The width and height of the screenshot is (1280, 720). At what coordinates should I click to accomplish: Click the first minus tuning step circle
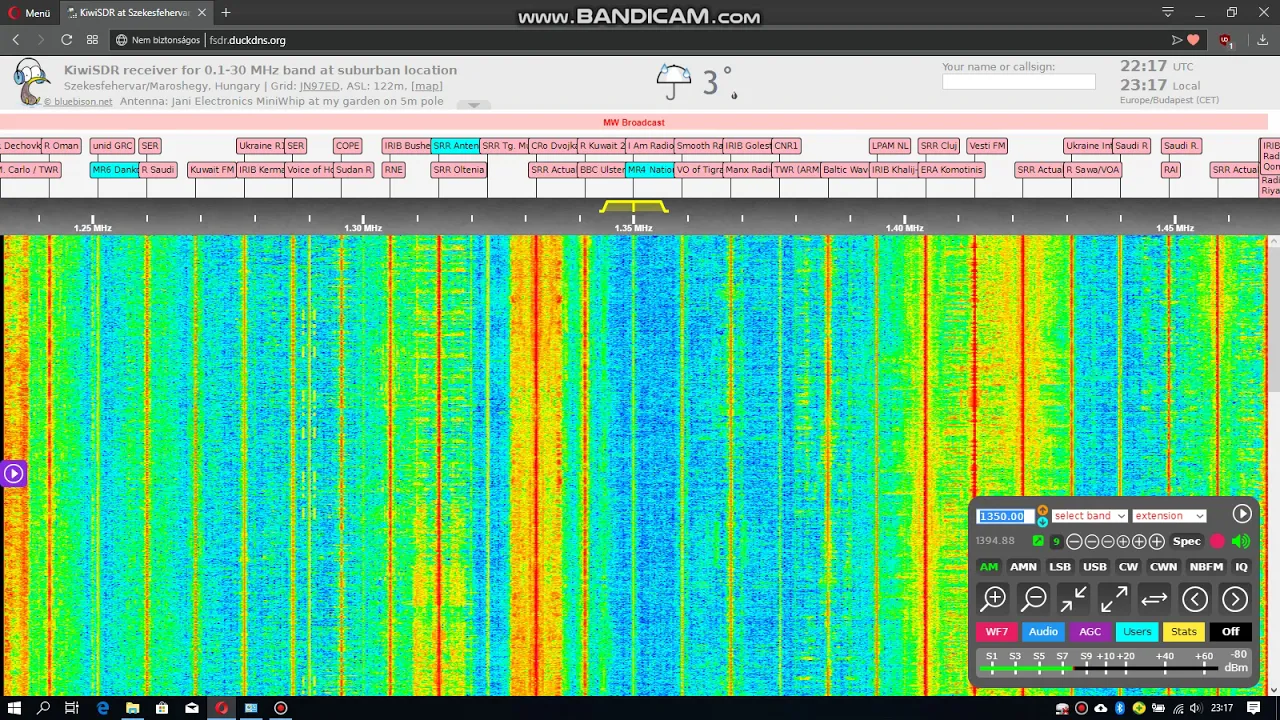point(1074,541)
